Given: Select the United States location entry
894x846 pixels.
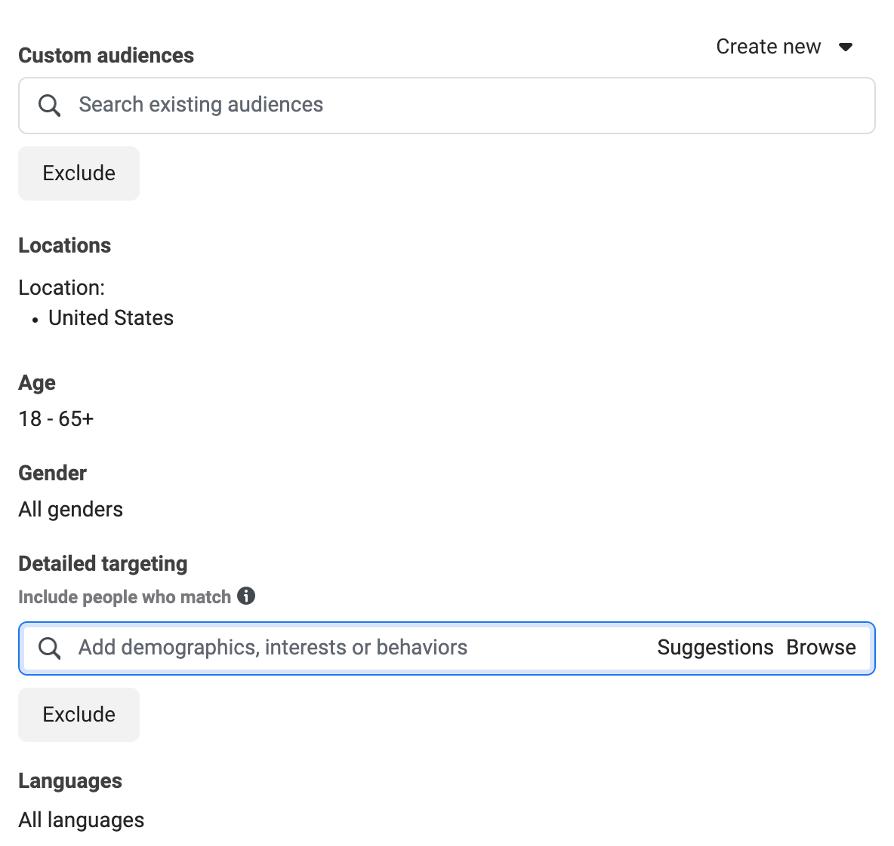Looking at the screenshot, I should (x=111, y=318).
